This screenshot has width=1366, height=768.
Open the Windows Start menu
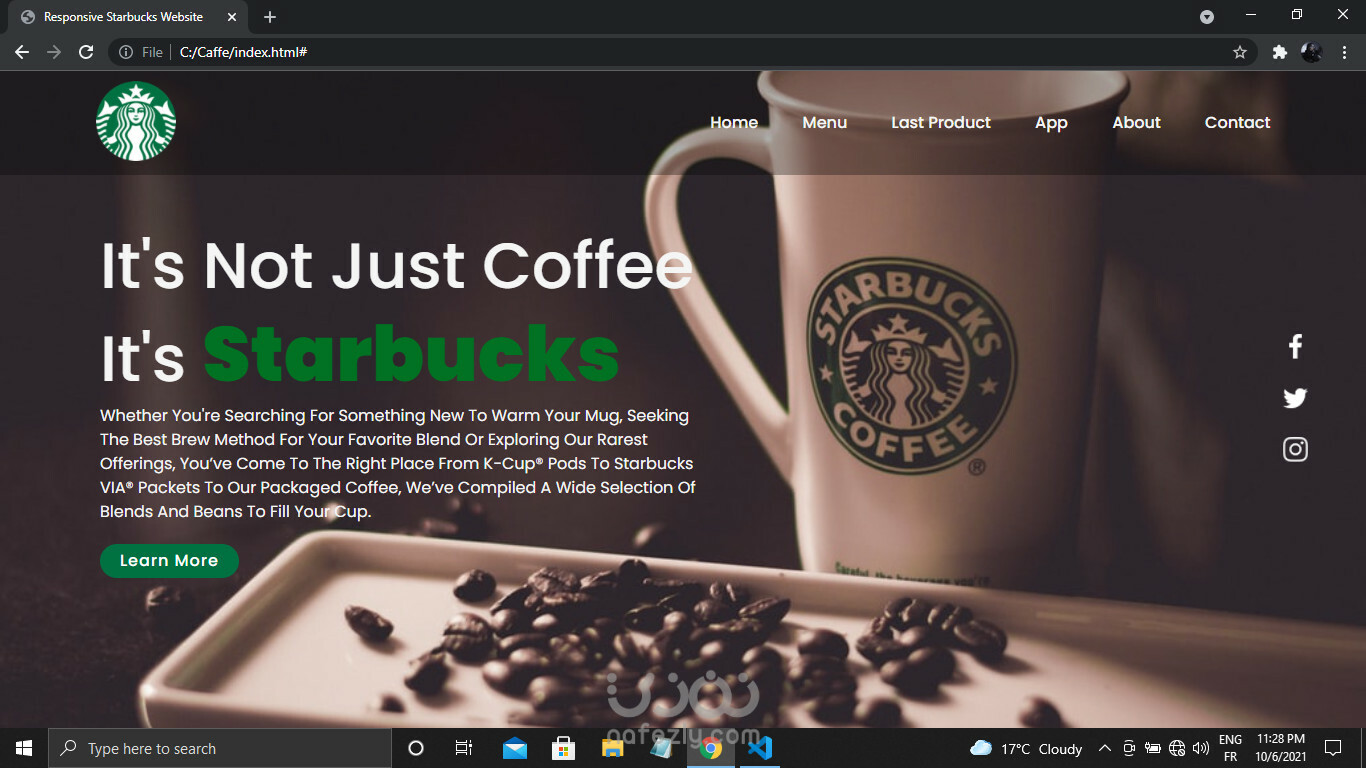click(x=24, y=748)
